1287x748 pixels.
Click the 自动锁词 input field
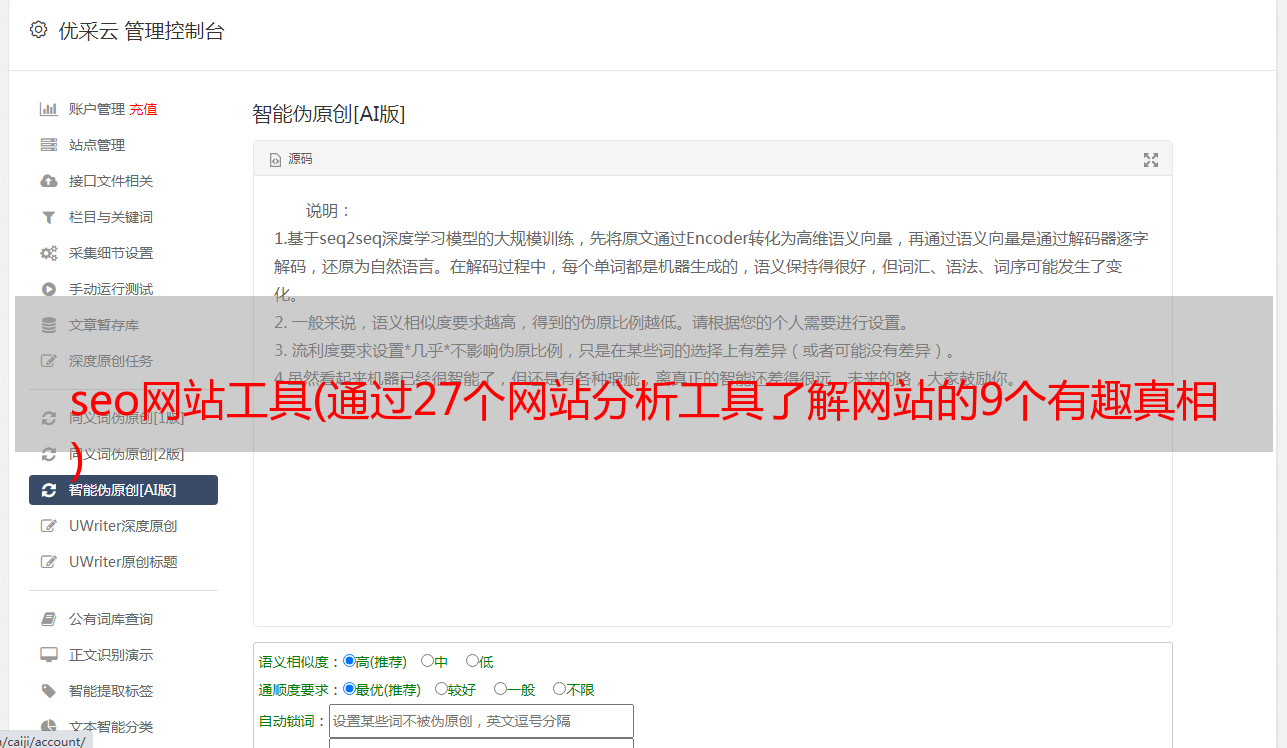(481, 721)
